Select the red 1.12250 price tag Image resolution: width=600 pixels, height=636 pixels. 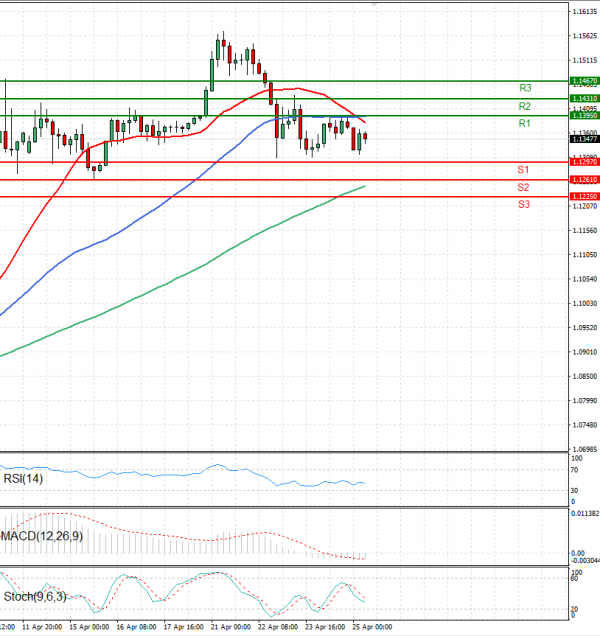click(x=584, y=196)
